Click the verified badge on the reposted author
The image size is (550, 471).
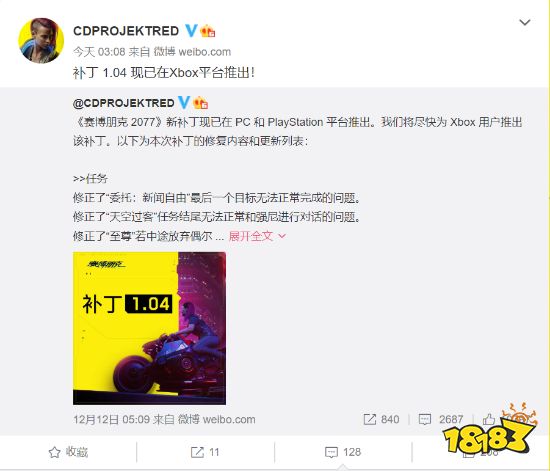click(x=184, y=102)
